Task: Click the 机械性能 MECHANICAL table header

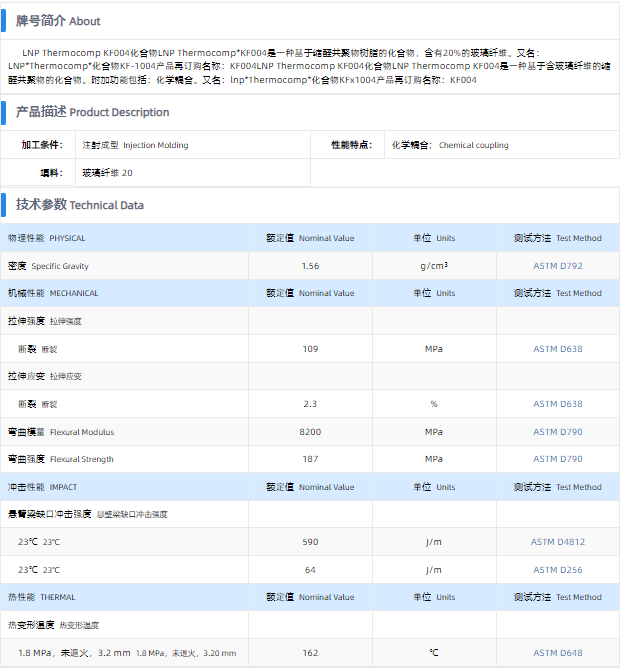Action: point(53,293)
